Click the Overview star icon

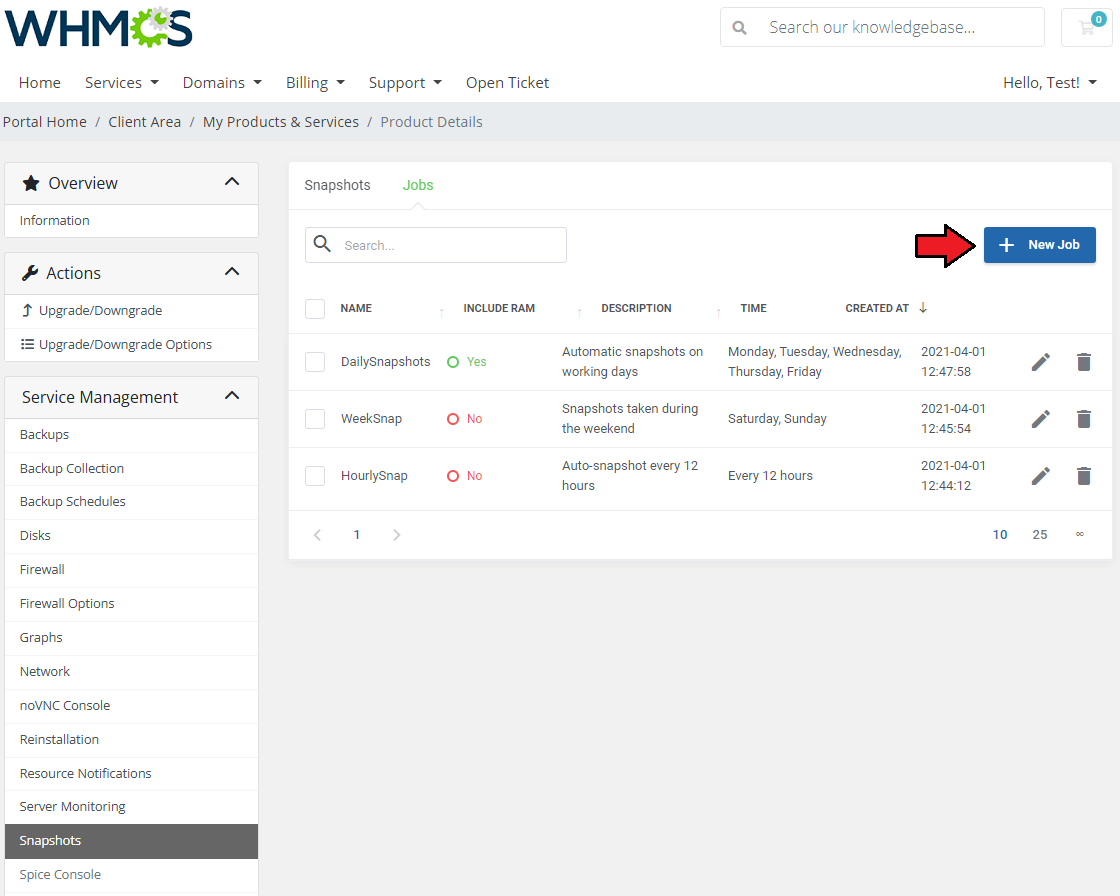click(x=31, y=184)
